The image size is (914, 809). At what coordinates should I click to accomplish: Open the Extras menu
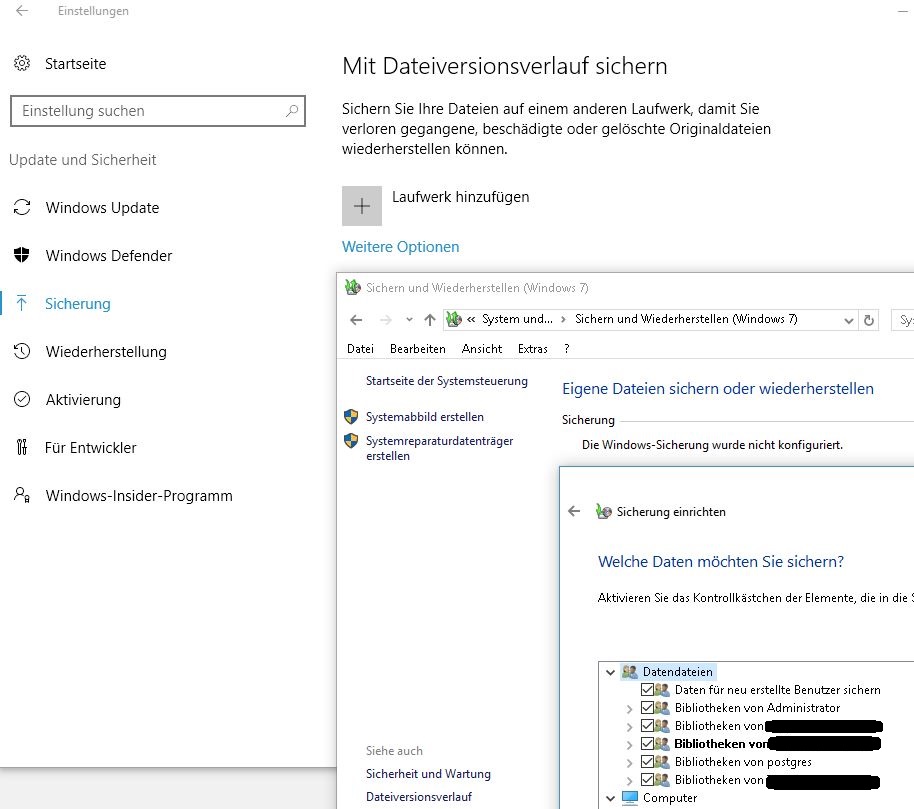pyautogui.click(x=533, y=349)
